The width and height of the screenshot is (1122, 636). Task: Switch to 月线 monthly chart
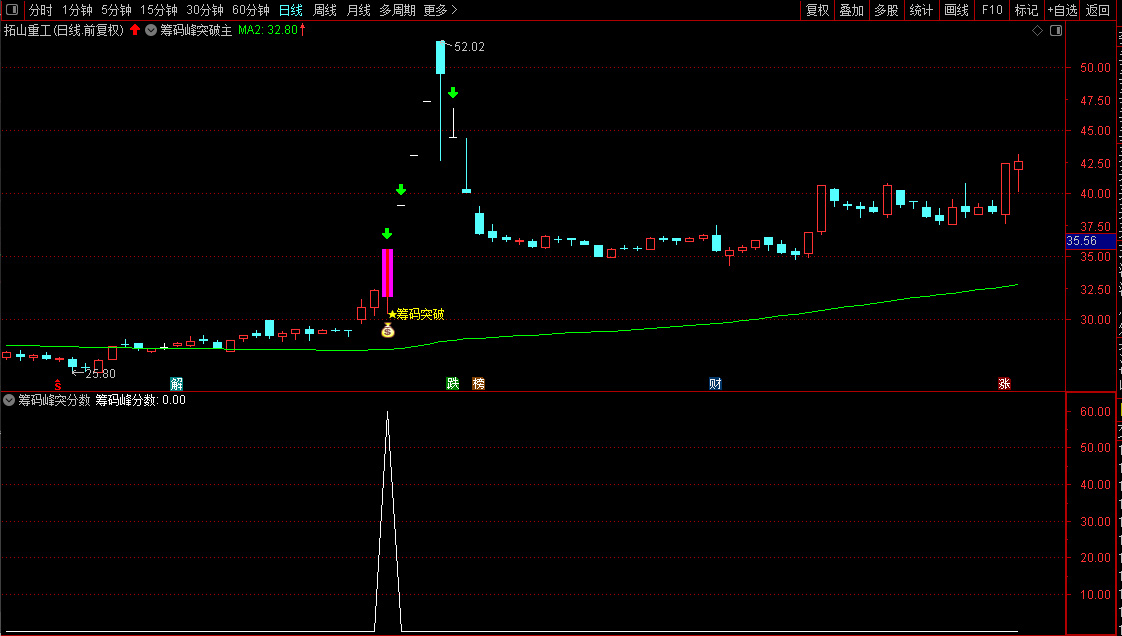(x=358, y=10)
